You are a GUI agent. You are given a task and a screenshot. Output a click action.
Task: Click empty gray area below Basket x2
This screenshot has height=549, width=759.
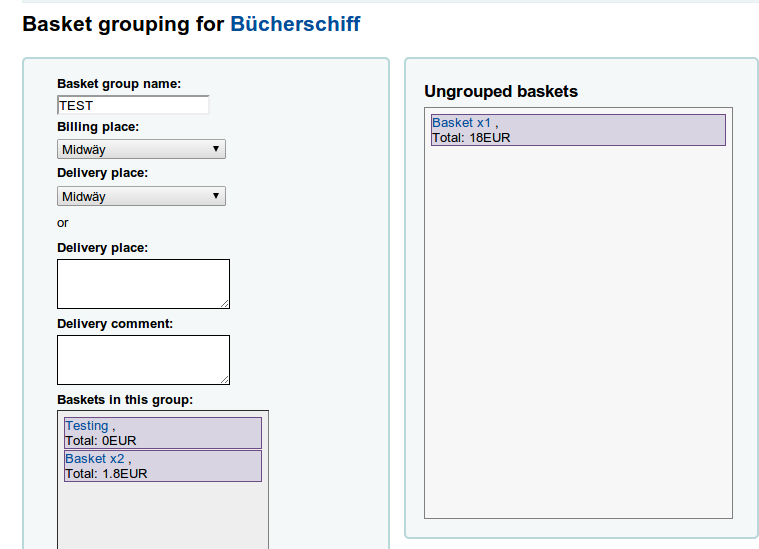[163, 515]
